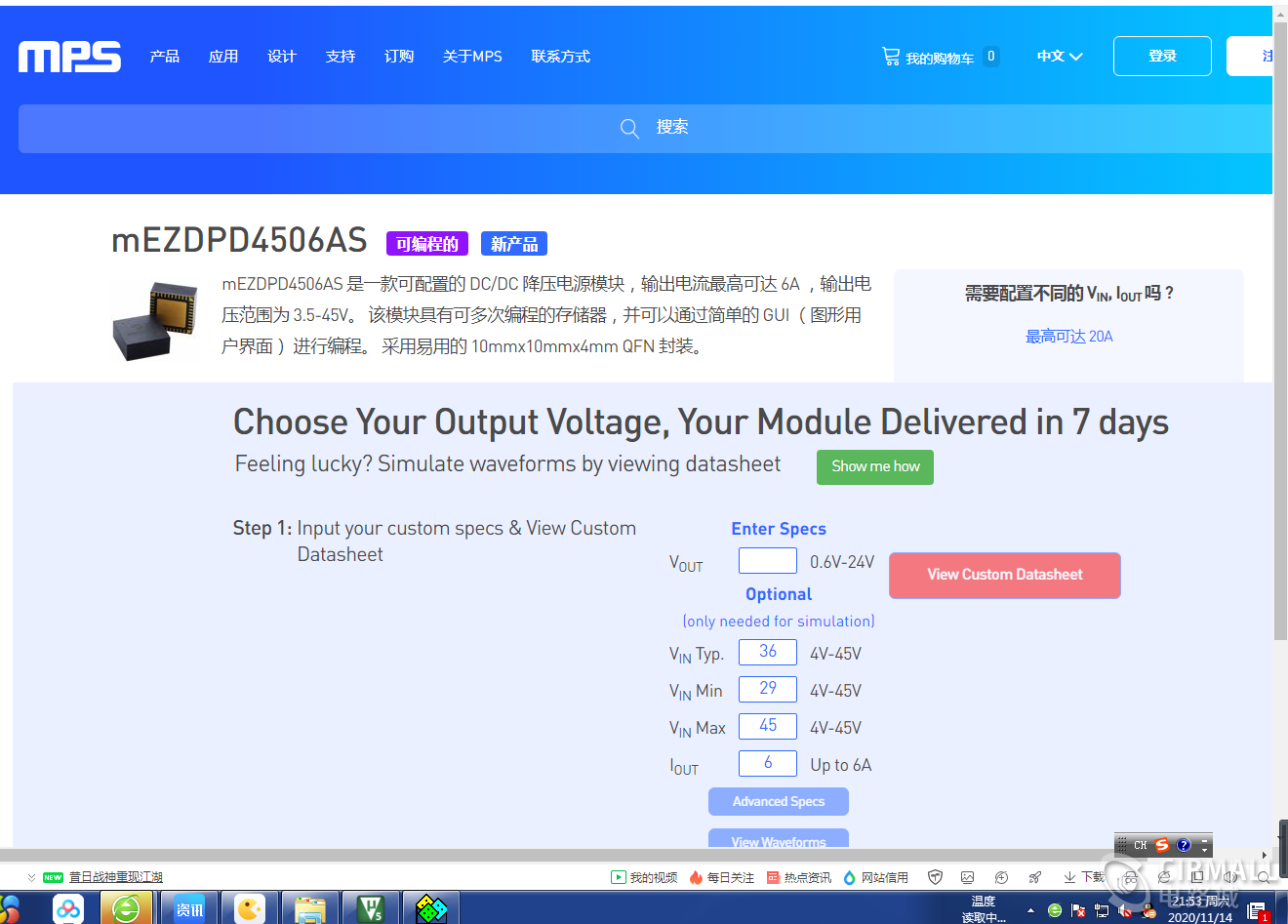Open the 360 browser taskbar icon
This screenshot has width=1288, height=924.
126,909
